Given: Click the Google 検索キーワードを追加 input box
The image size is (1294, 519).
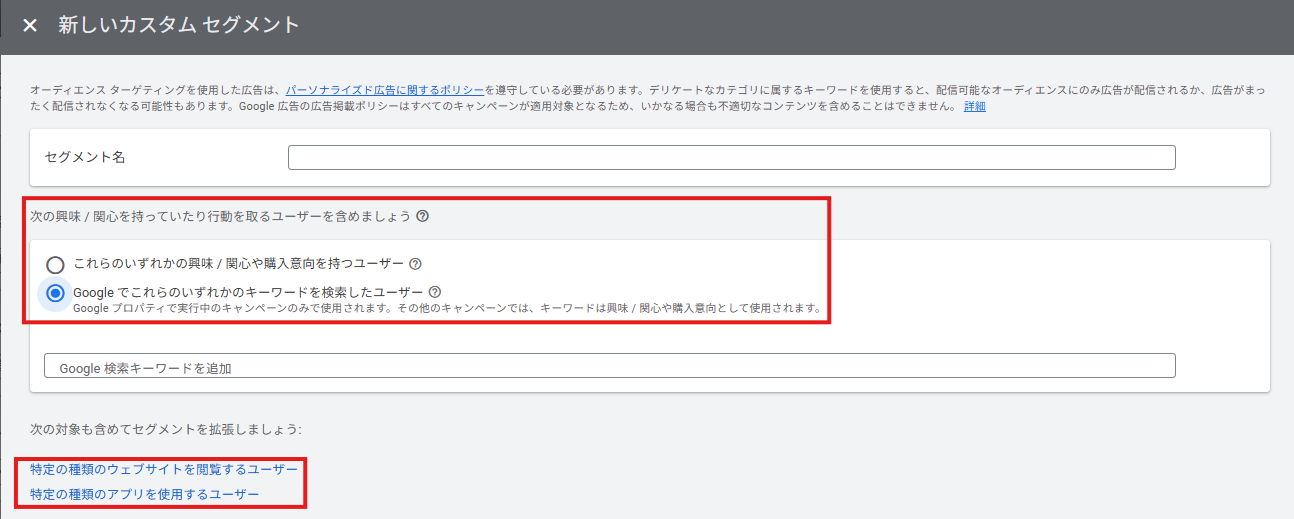Looking at the screenshot, I should pos(609,366).
